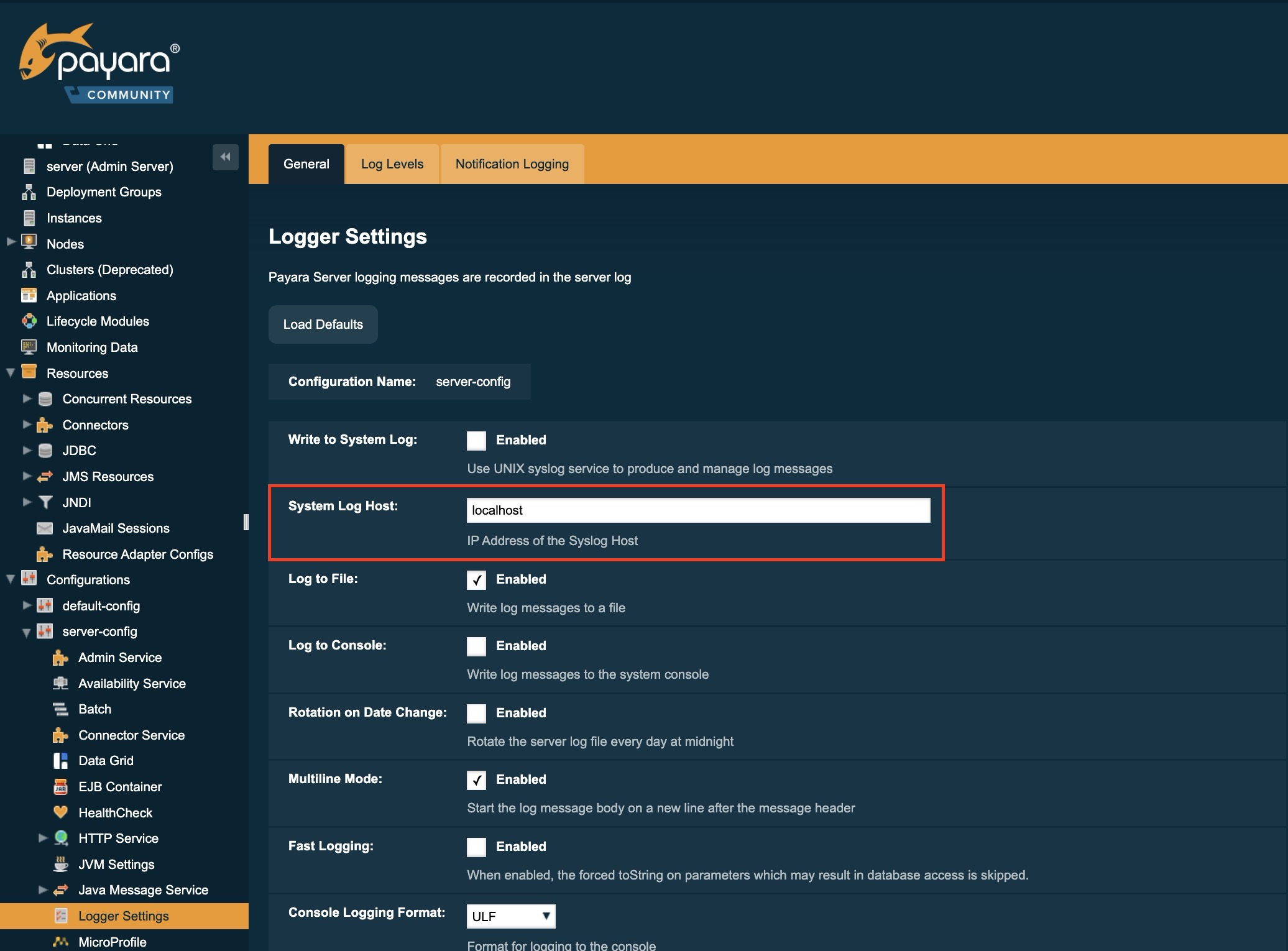Click the Monitoring Data icon
This screenshot has height=951, width=1288.
click(x=29, y=347)
